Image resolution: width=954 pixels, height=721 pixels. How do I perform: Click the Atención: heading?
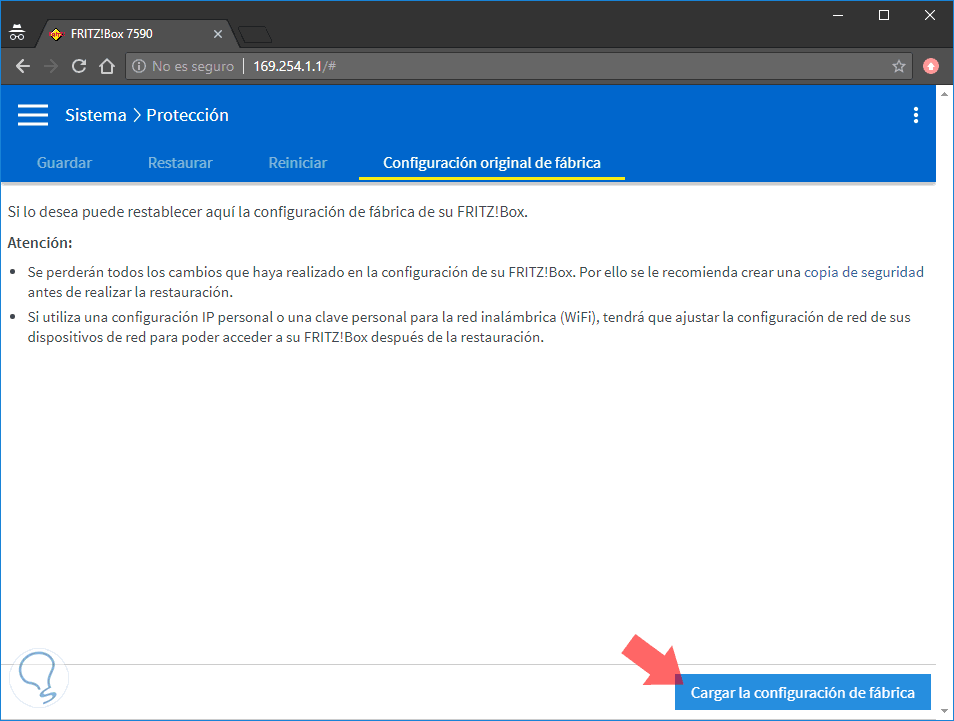coord(40,243)
